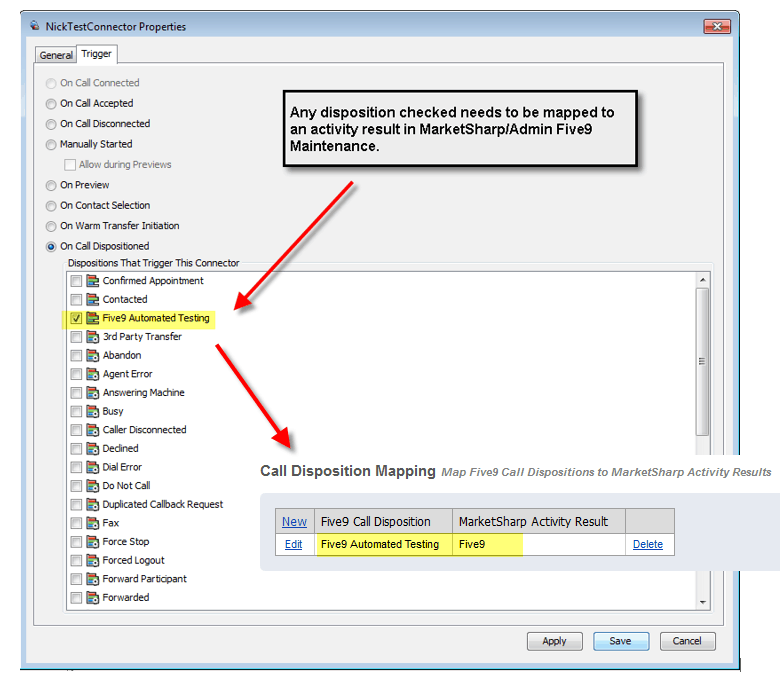
Task: Click the Abandon disposition icon
Action: tap(93, 355)
